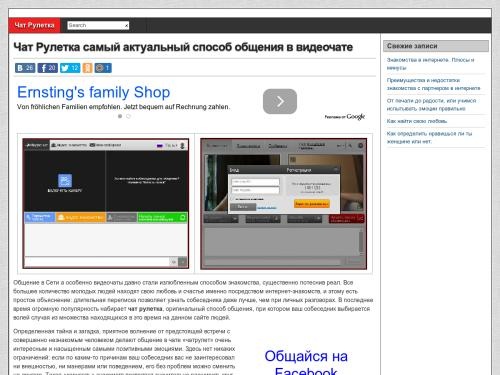Viewport: 500px width, 375px height.
Task: Open the right chat registration screenshot thumbnail
Action: point(283,204)
